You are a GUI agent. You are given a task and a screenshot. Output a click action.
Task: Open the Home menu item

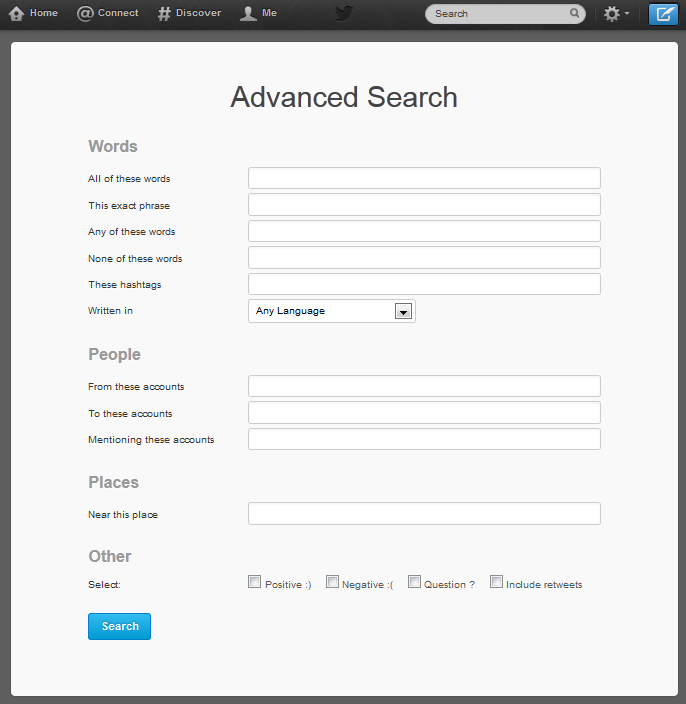click(x=33, y=13)
